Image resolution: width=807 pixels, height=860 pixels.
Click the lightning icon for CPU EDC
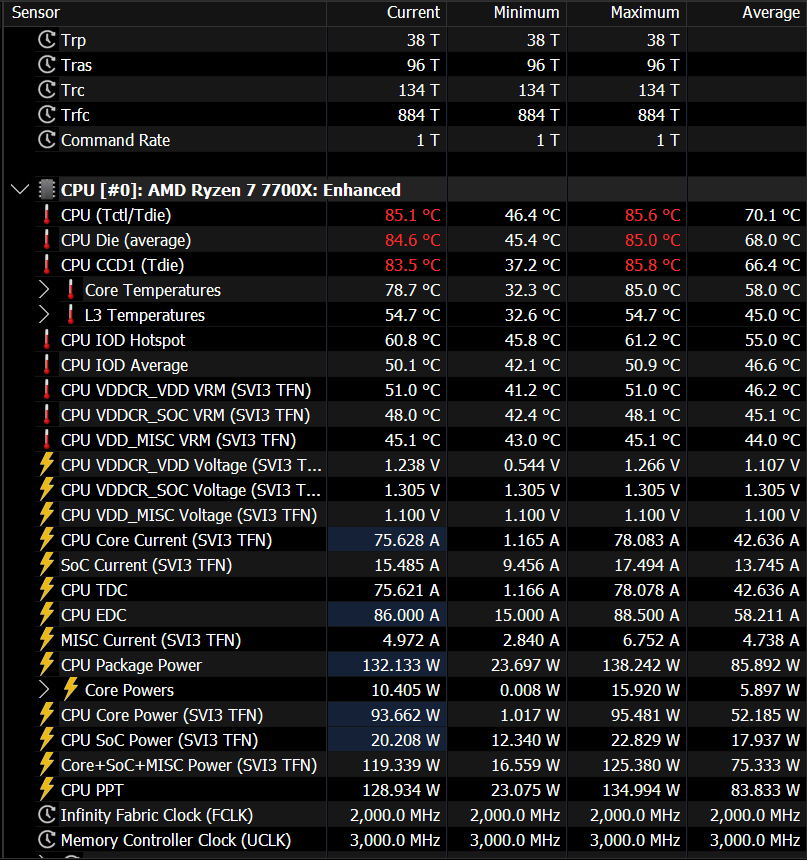[x=47, y=615]
